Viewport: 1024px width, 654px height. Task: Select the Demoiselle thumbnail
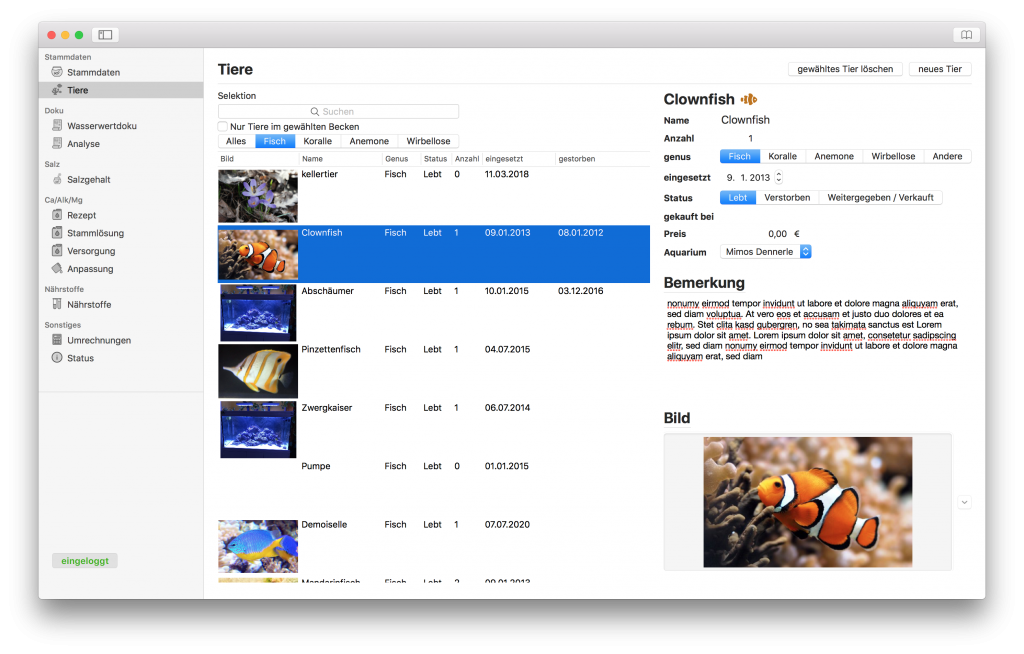(x=258, y=546)
